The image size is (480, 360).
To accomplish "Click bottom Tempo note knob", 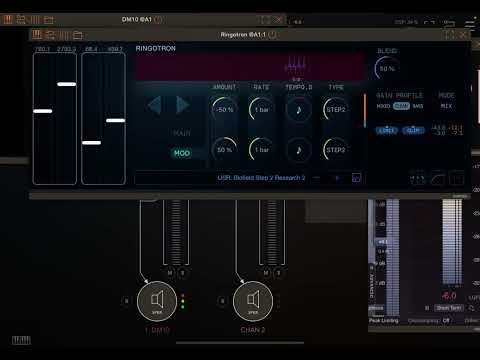I will [x=299, y=150].
